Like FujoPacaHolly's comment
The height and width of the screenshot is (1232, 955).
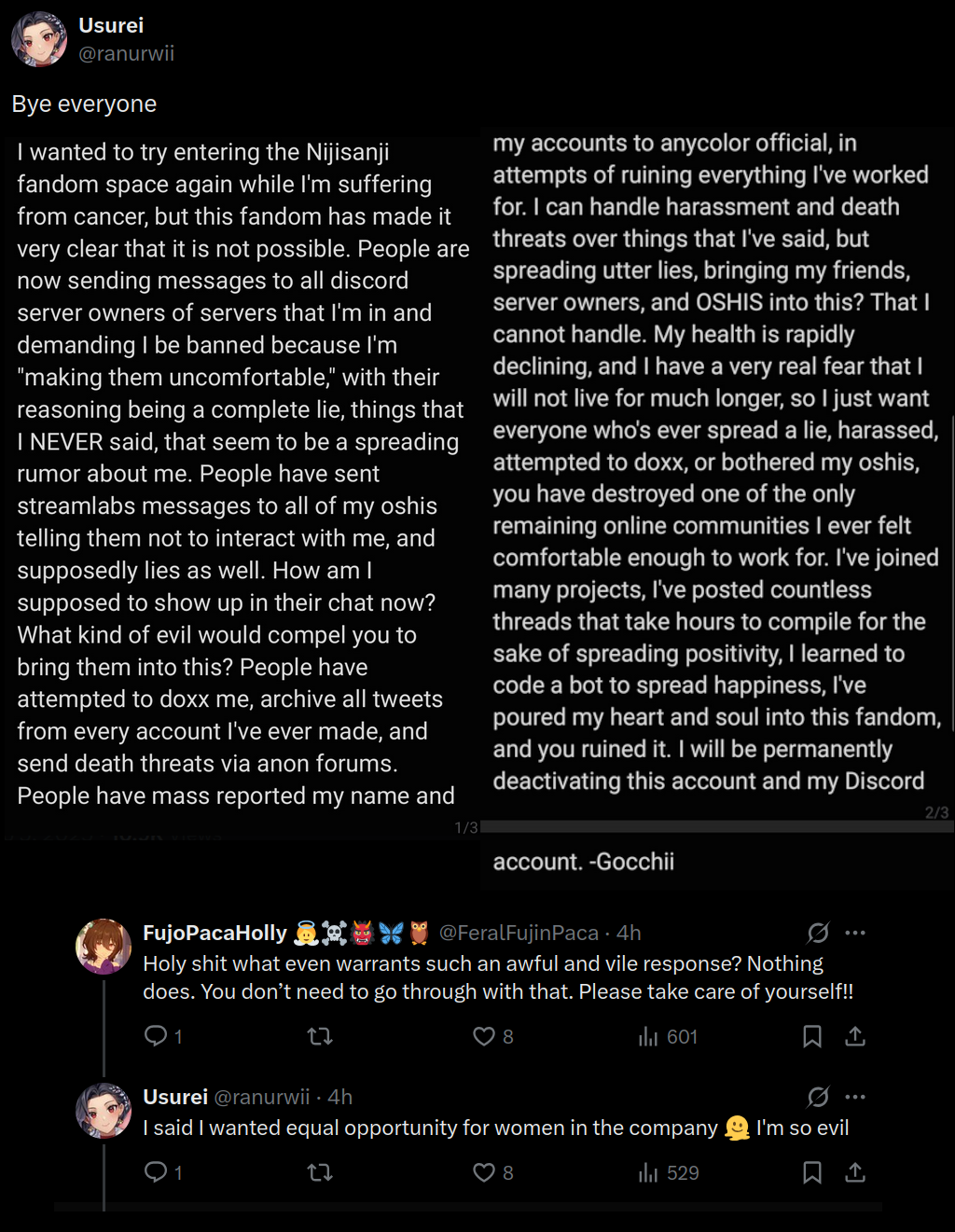(484, 1036)
